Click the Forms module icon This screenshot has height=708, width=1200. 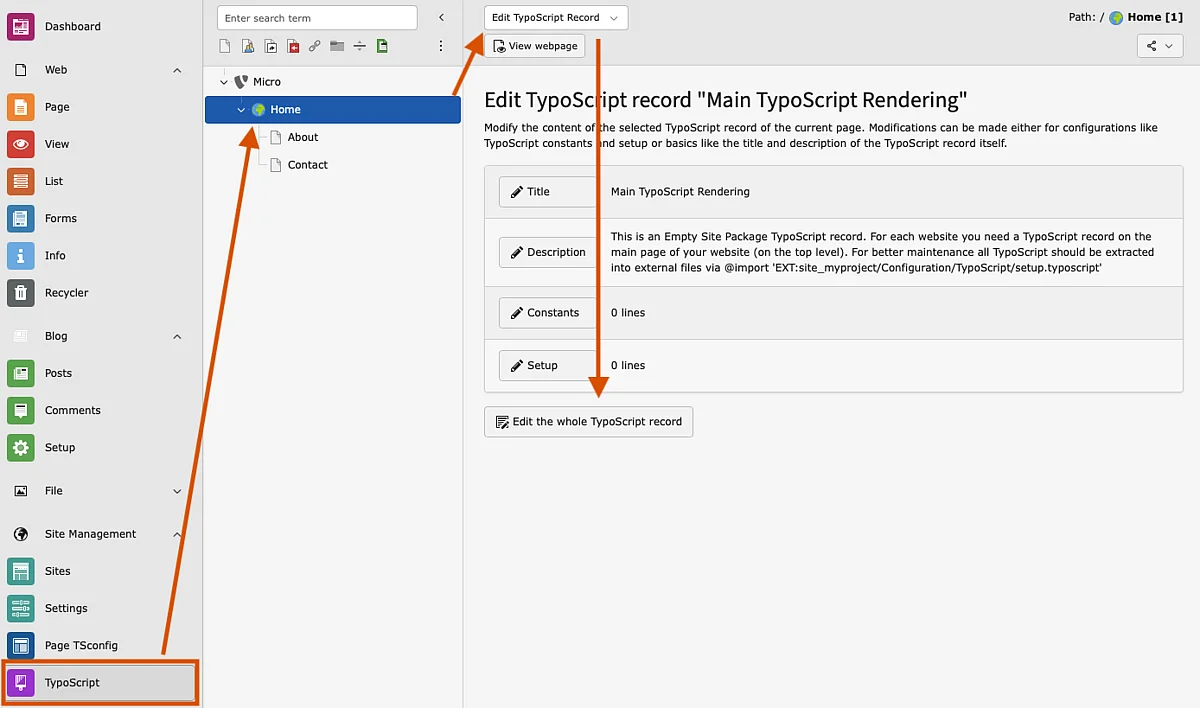pos(21,218)
